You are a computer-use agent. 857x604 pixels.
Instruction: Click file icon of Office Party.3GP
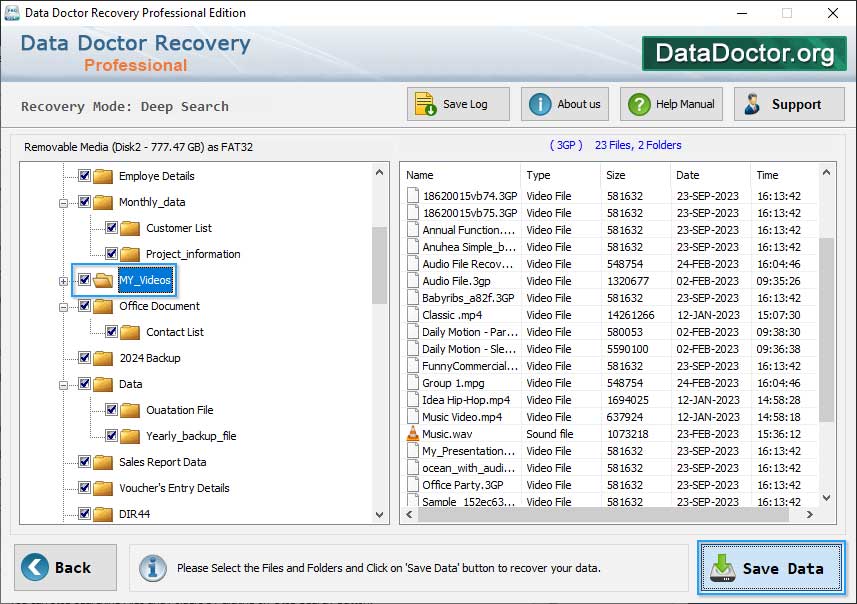pos(413,485)
